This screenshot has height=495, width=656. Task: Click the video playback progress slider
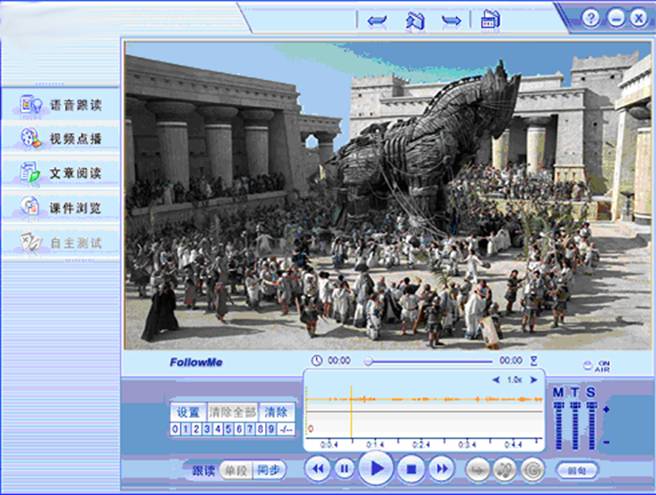(428, 361)
